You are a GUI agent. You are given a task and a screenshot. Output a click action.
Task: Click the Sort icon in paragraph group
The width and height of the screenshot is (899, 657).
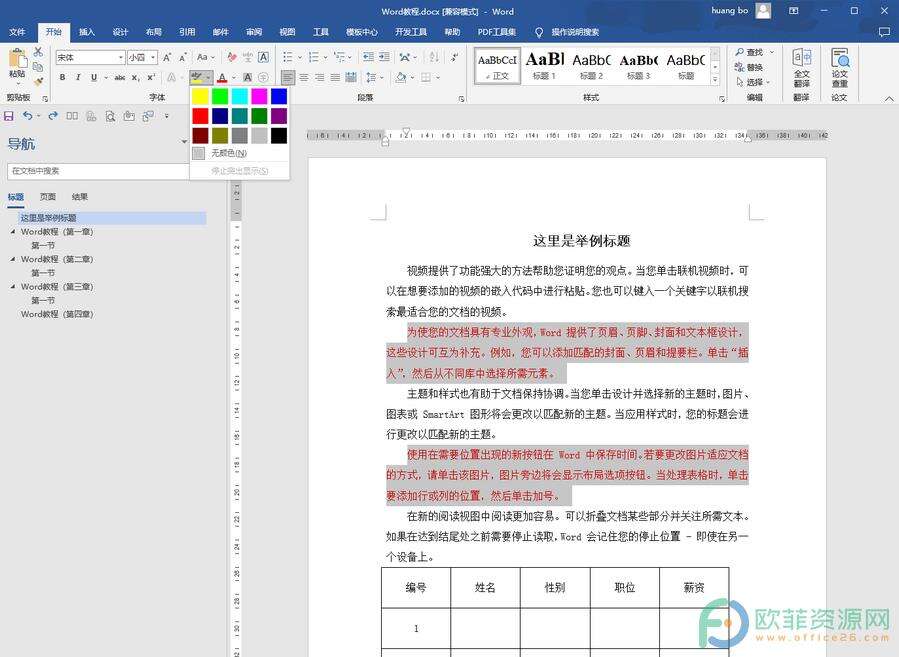pos(434,57)
